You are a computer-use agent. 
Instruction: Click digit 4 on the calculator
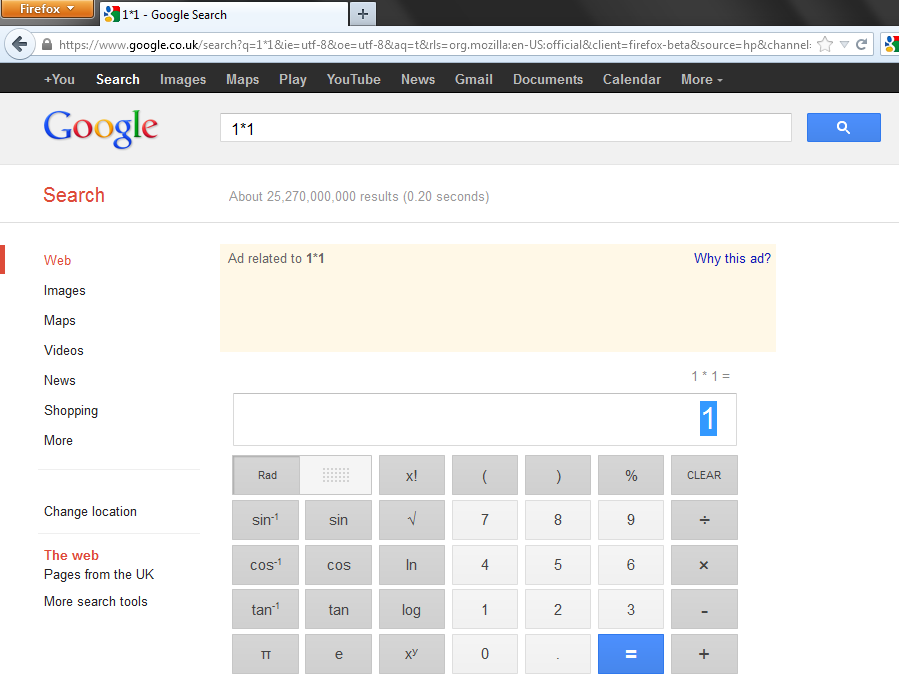(484, 565)
